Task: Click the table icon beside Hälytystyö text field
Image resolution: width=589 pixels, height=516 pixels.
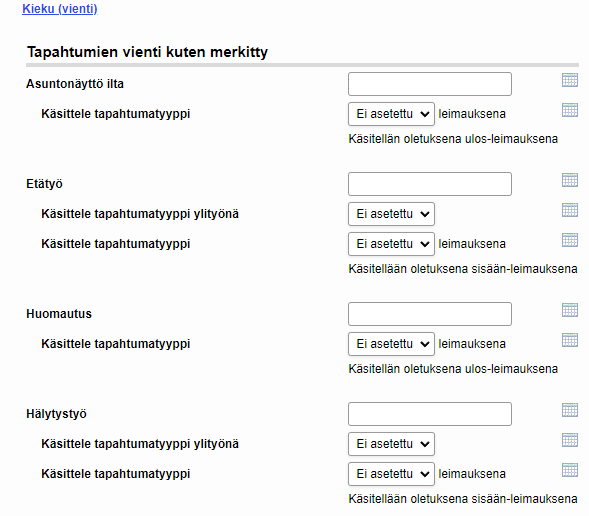Action: point(569,410)
